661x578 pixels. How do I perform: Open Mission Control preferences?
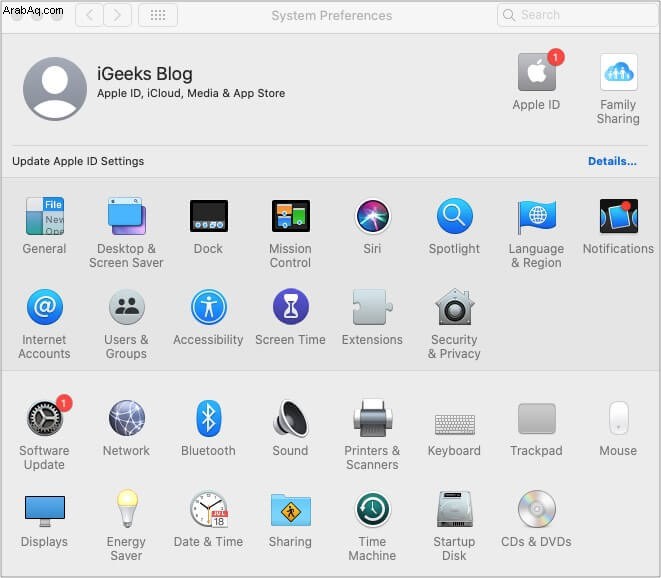pos(290,216)
